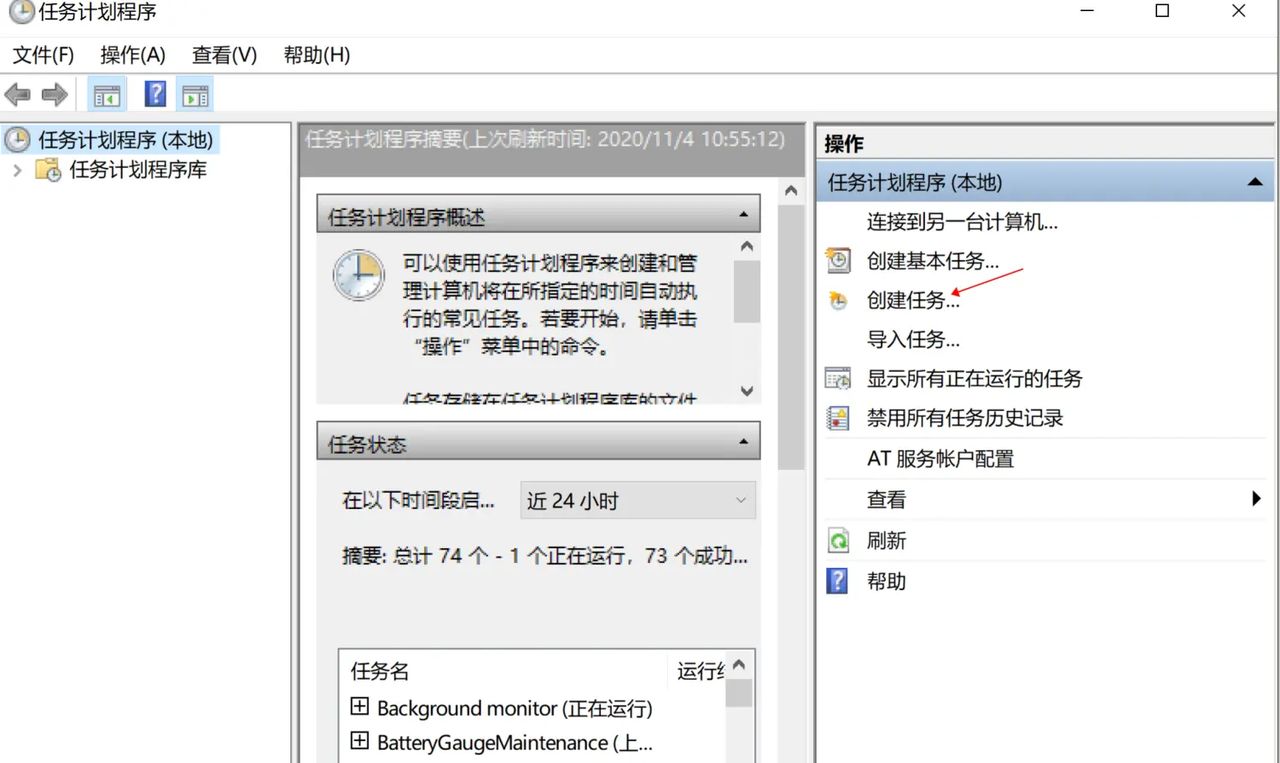
Task: Open the 操作(A) menu
Action: pyautogui.click(x=133, y=55)
